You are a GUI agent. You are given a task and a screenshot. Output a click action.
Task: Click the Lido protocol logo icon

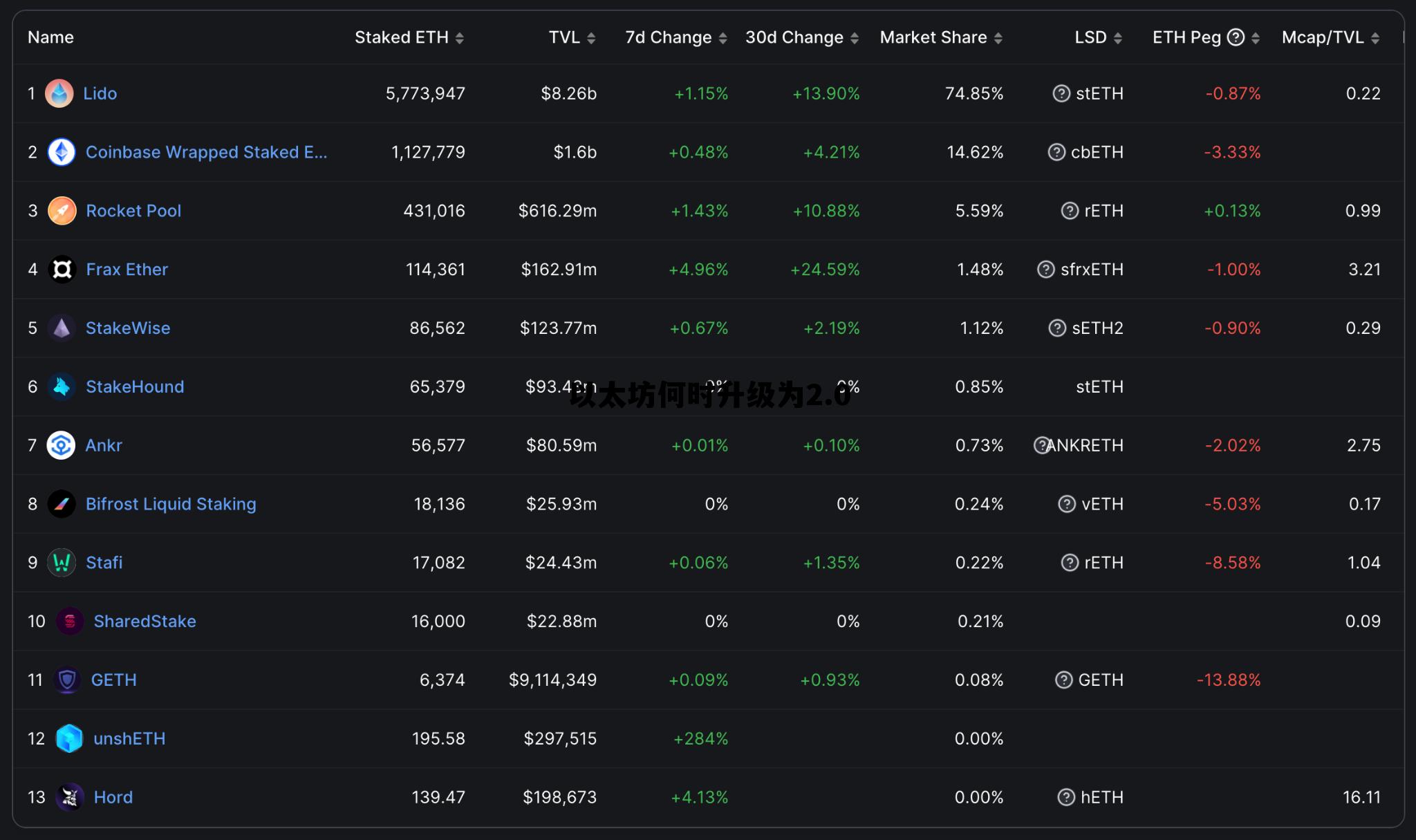(x=59, y=93)
